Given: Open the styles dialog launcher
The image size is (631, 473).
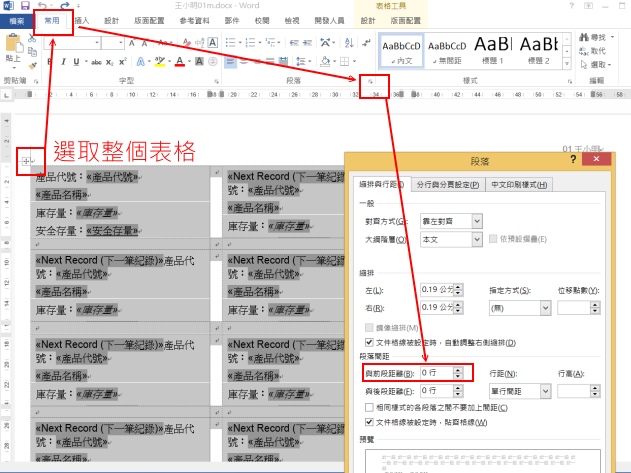Looking at the screenshot, I should pos(570,81).
